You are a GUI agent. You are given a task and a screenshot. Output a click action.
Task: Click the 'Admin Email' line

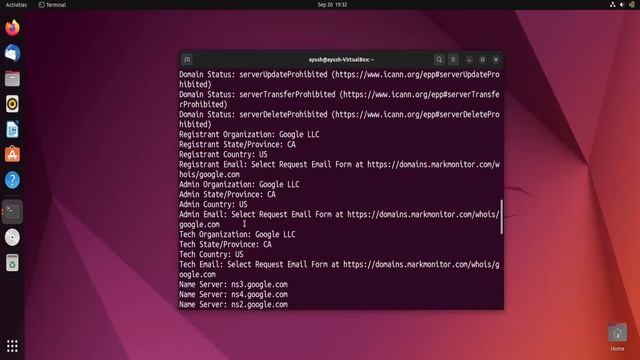click(339, 219)
